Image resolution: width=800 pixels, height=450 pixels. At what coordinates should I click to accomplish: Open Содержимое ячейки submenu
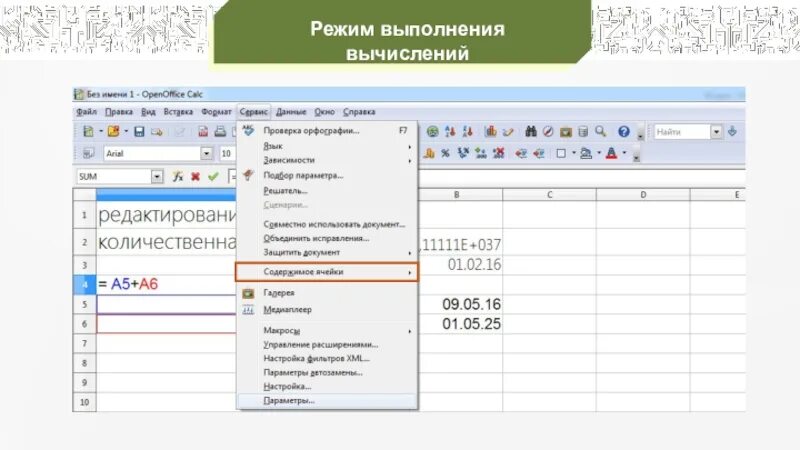[x=327, y=272]
